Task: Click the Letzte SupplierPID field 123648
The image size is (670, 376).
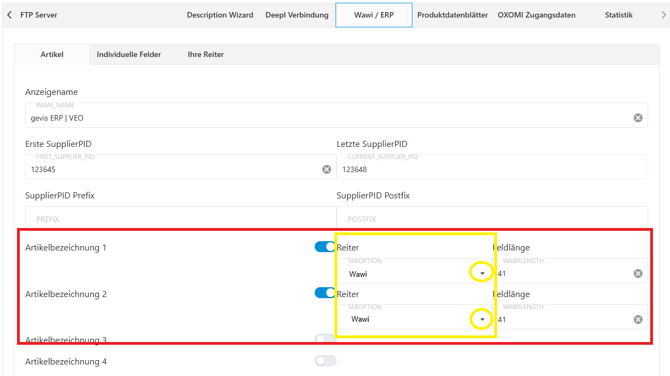Action: (x=492, y=167)
